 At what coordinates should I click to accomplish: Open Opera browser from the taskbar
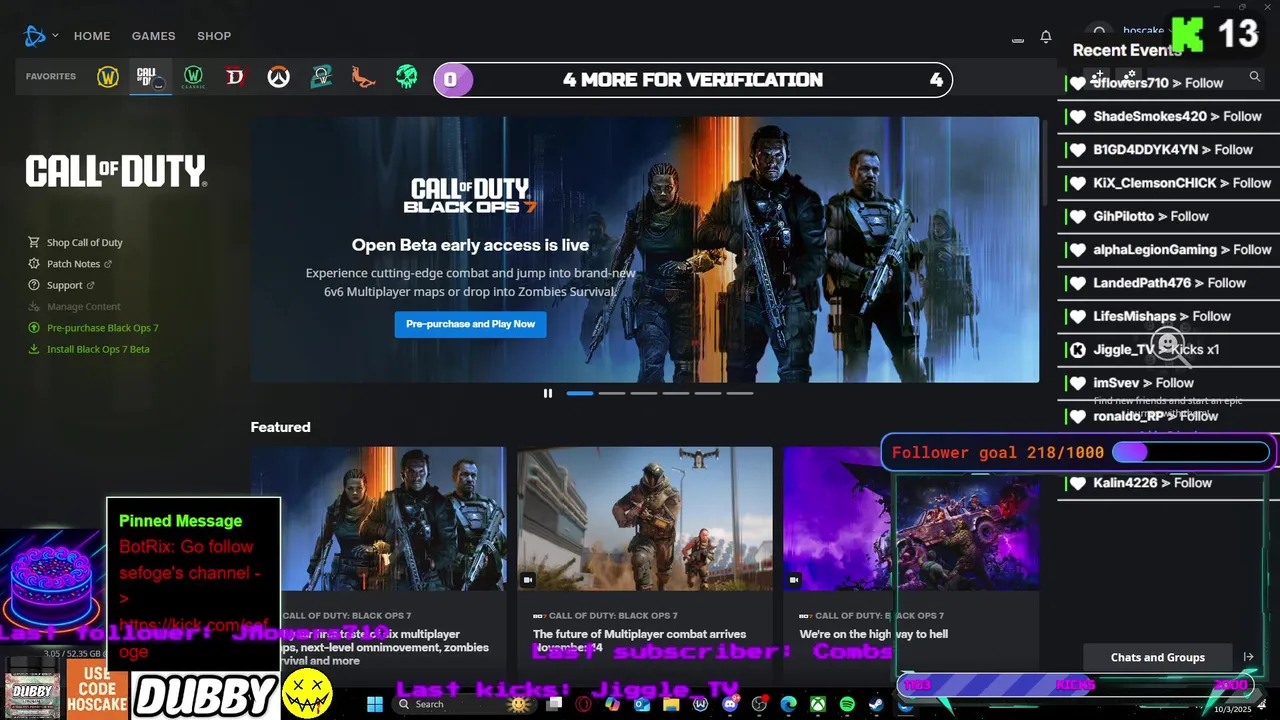583,704
